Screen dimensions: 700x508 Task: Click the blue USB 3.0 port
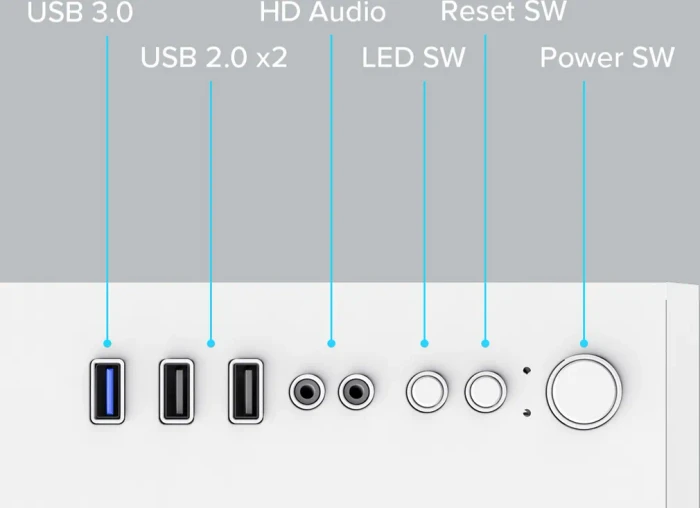point(107,391)
